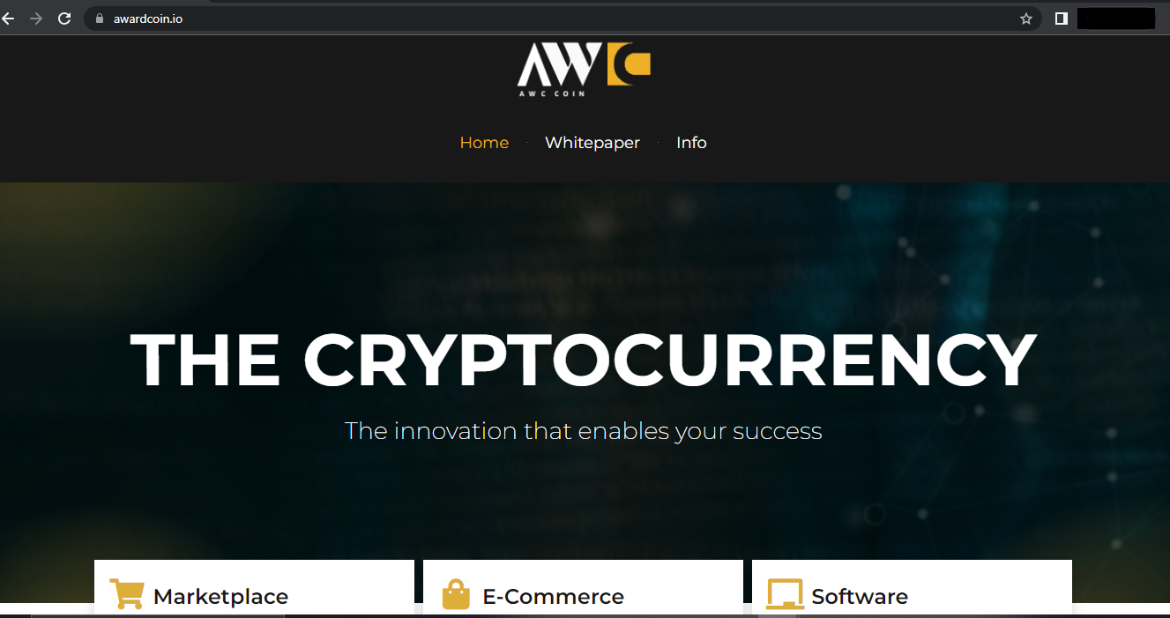Open the Home menu item
This screenshot has height=618, width=1170.
[x=484, y=143]
